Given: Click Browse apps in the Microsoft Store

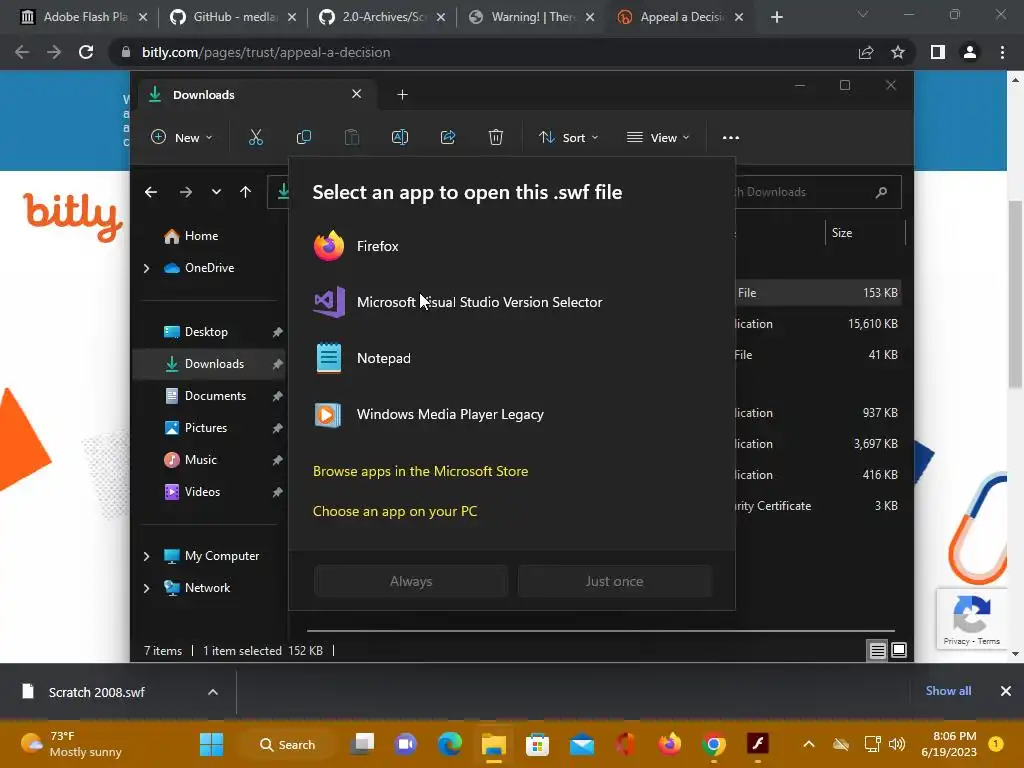Looking at the screenshot, I should pyautogui.click(x=421, y=472).
